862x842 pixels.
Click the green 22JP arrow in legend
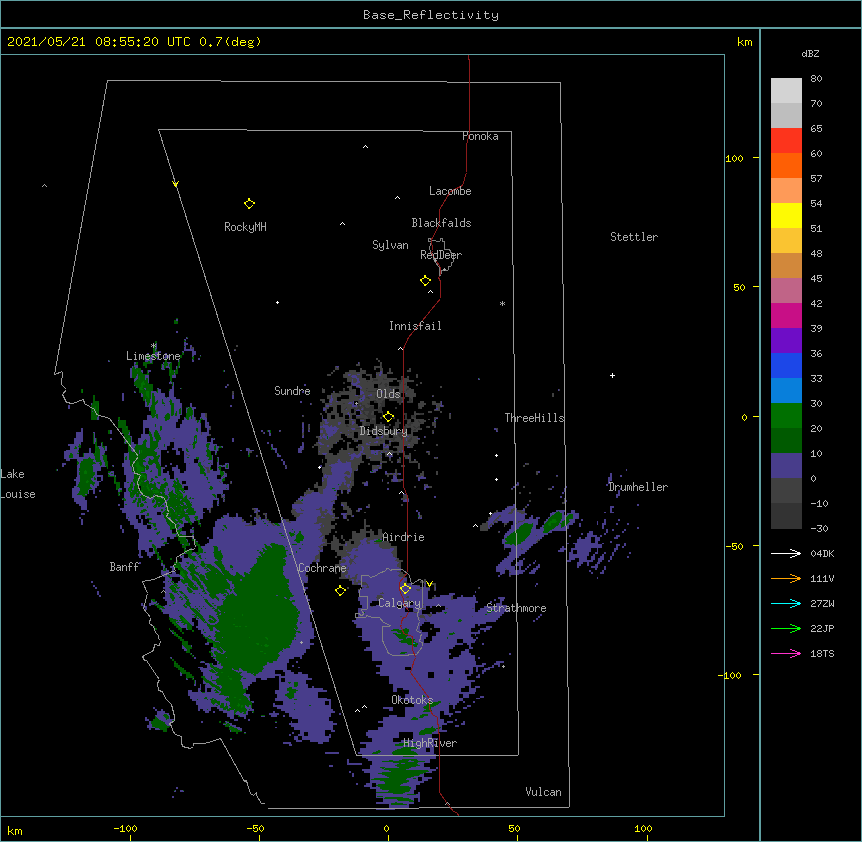tap(786, 628)
